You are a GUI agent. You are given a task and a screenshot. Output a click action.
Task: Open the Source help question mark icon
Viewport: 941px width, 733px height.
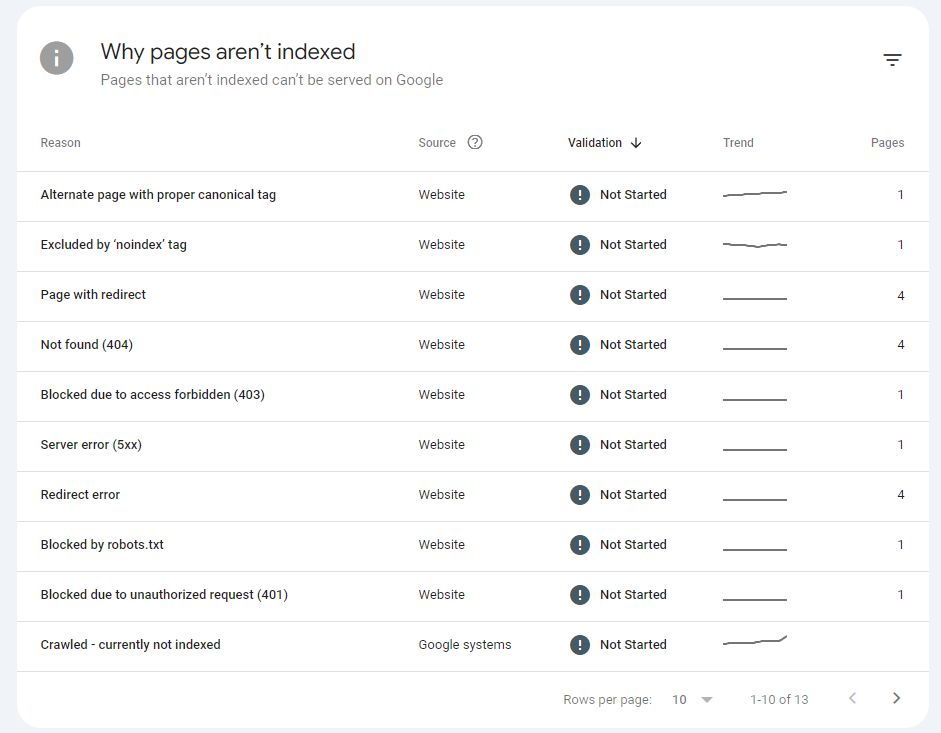tap(475, 142)
